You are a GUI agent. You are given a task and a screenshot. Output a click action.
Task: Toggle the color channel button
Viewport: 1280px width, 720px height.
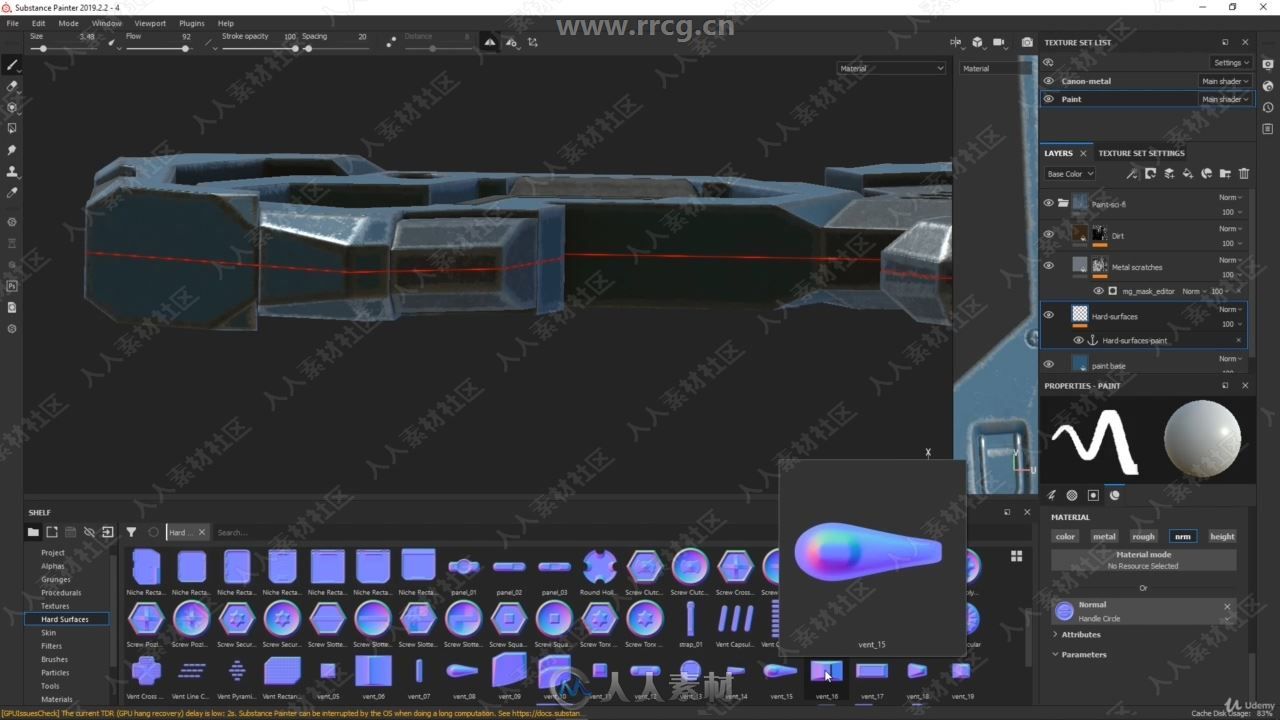[x=1065, y=536]
